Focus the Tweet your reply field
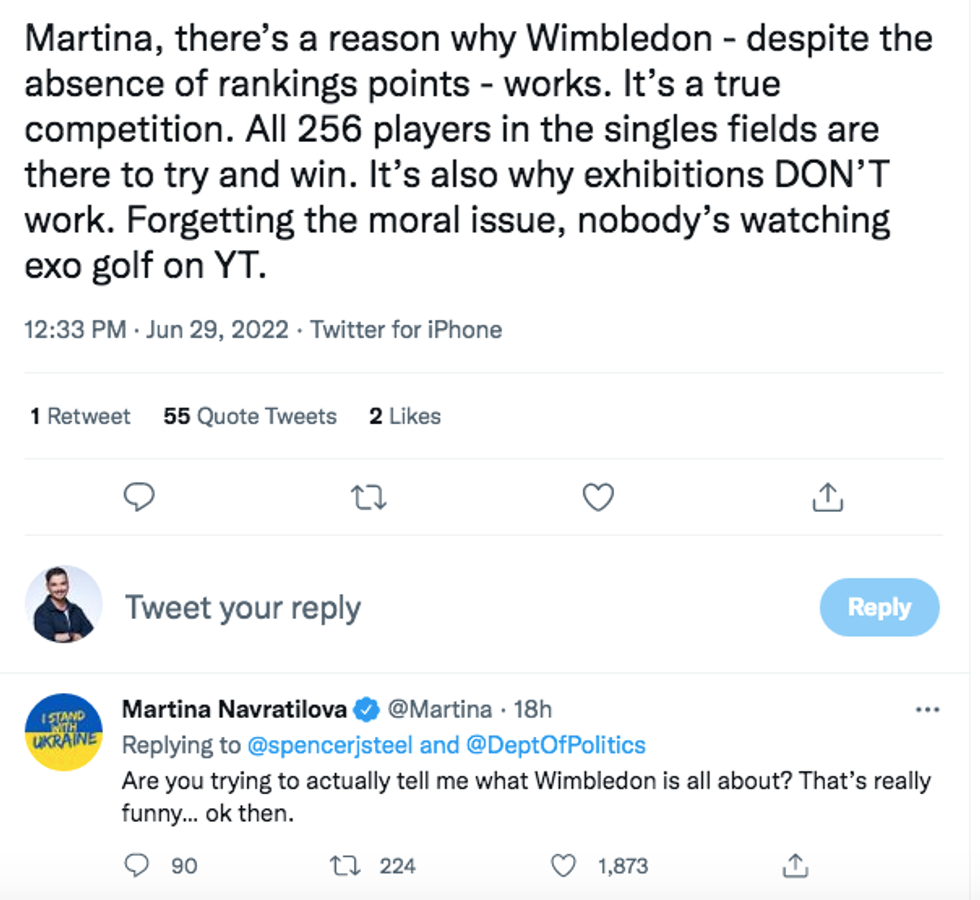980x900 pixels. pyautogui.click(x=400, y=607)
